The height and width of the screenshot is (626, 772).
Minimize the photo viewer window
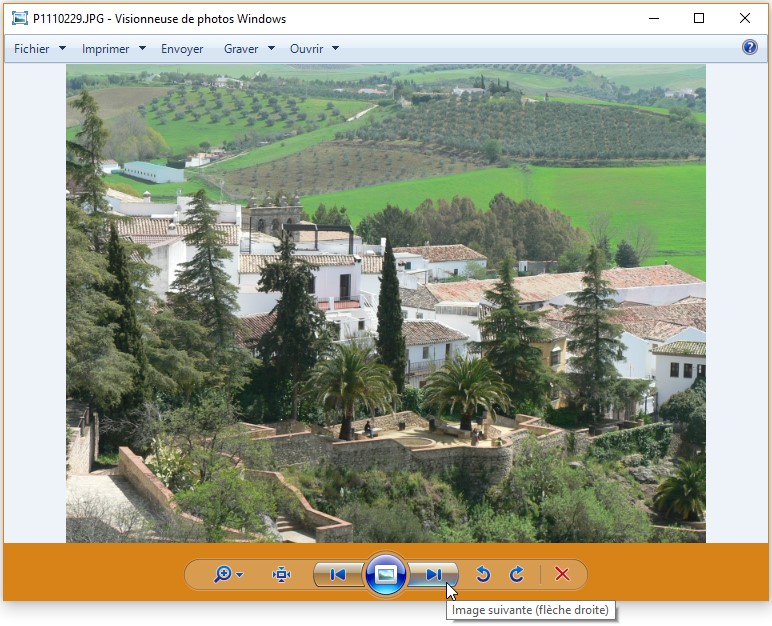click(654, 19)
